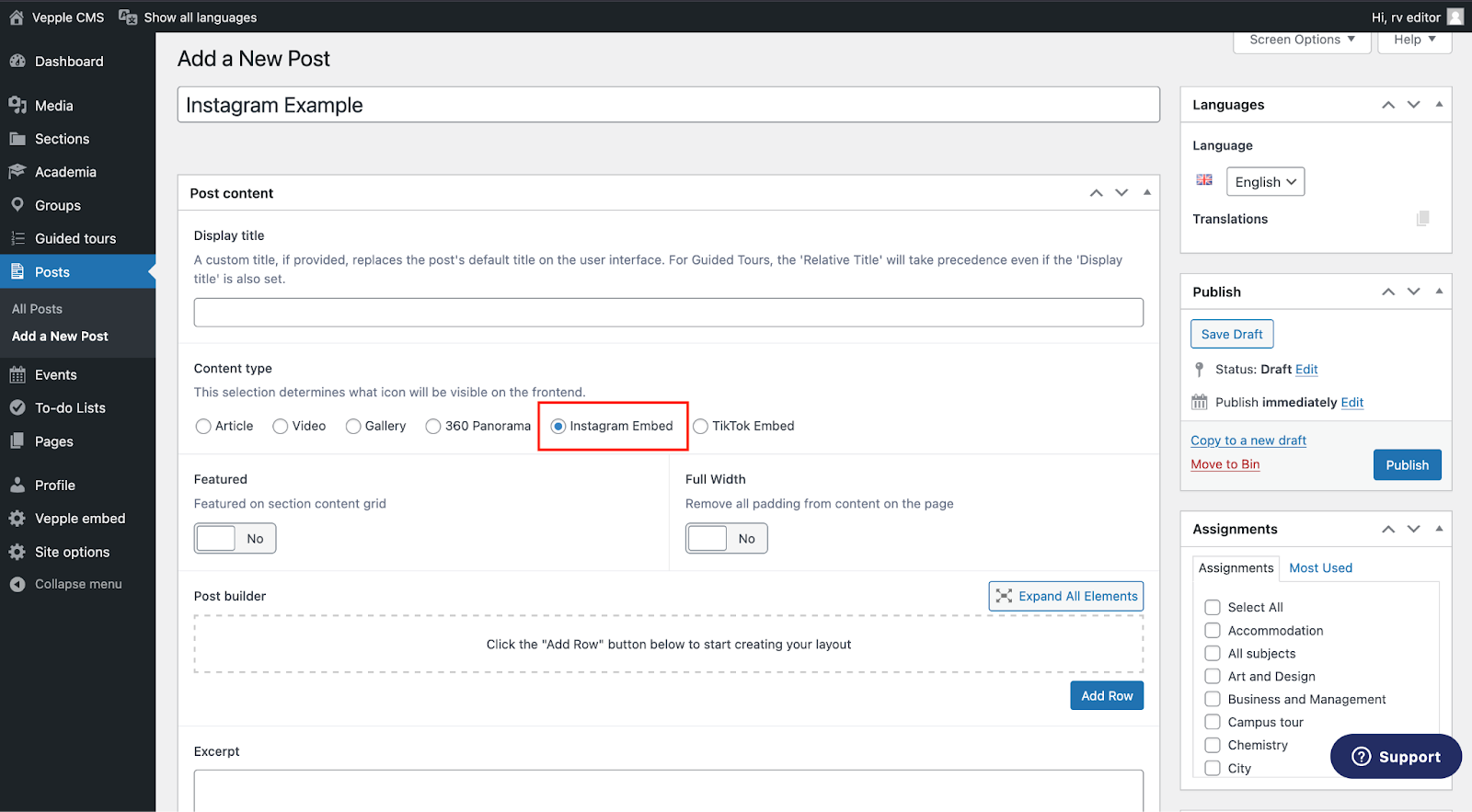The height and width of the screenshot is (812, 1472).
Task: Click the Support question mark icon
Action: click(x=1362, y=756)
